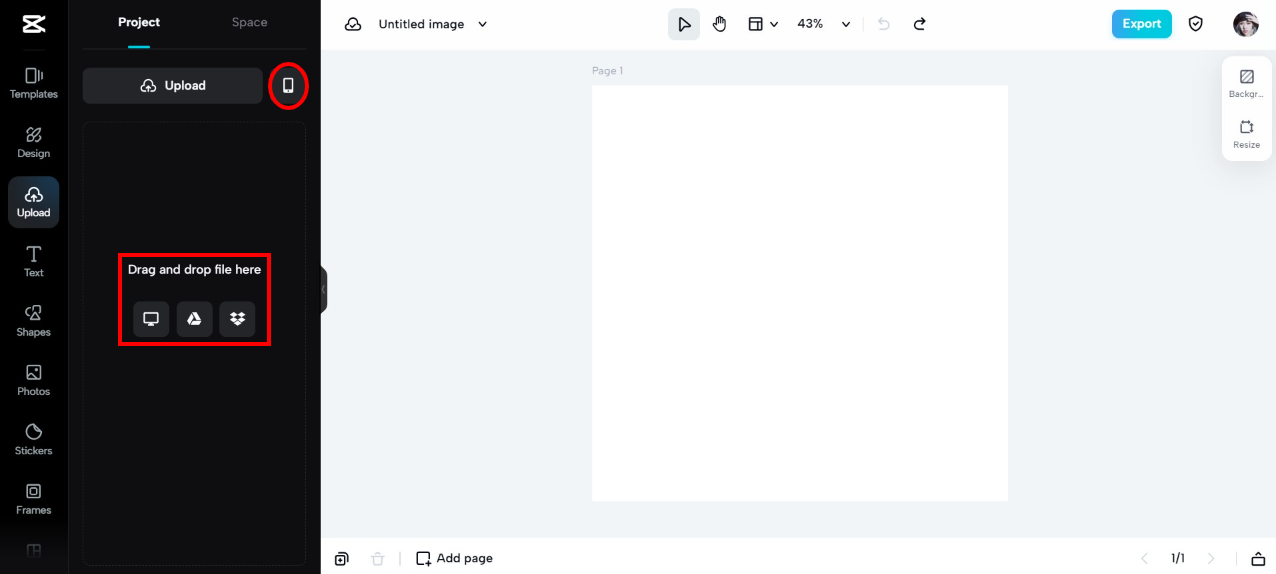Select the pointer selection tool
This screenshot has width=1276, height=574.
(x=684, y=24)
